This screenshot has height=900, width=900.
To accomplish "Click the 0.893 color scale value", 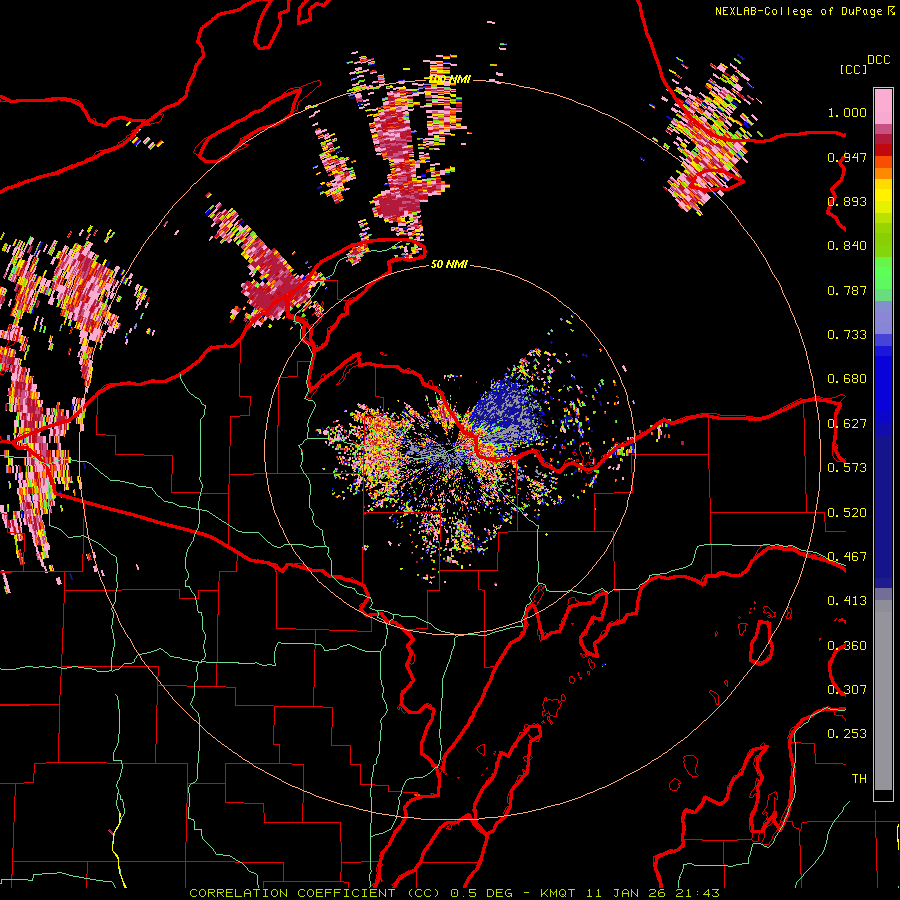I will coord(847,201).
